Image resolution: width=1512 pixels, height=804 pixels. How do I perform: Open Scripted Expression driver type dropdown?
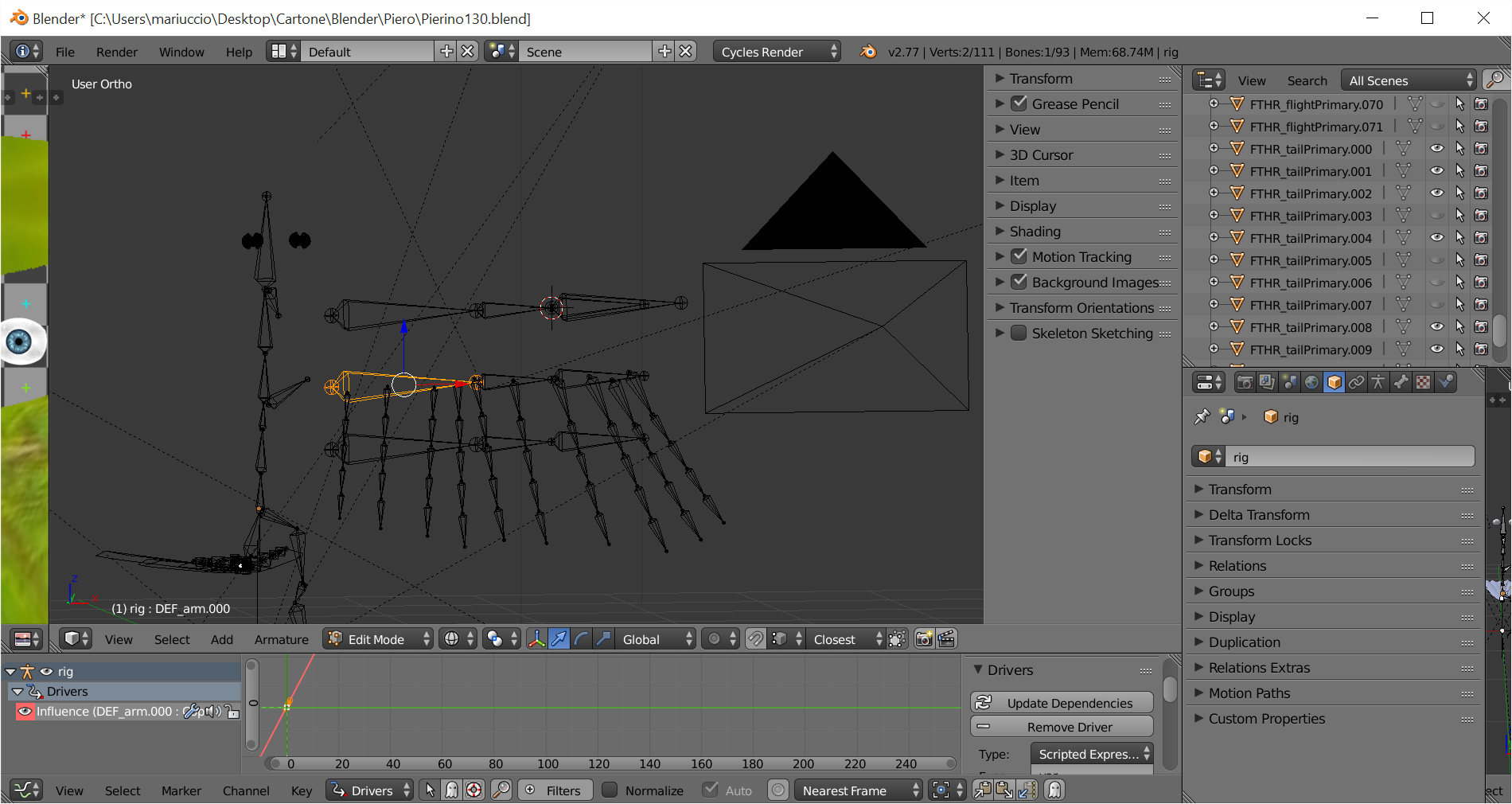click(x=1092, y=754)
